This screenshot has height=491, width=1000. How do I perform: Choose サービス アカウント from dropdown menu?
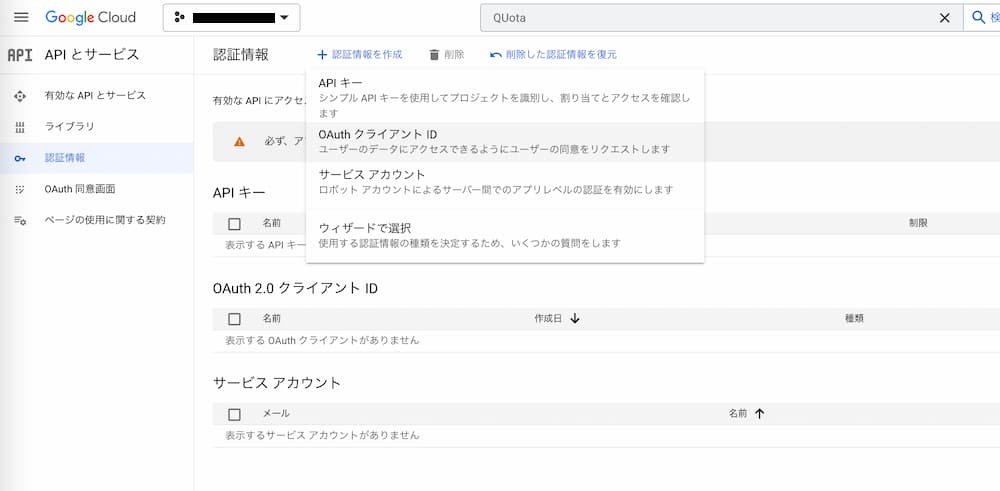click(505, 182)
